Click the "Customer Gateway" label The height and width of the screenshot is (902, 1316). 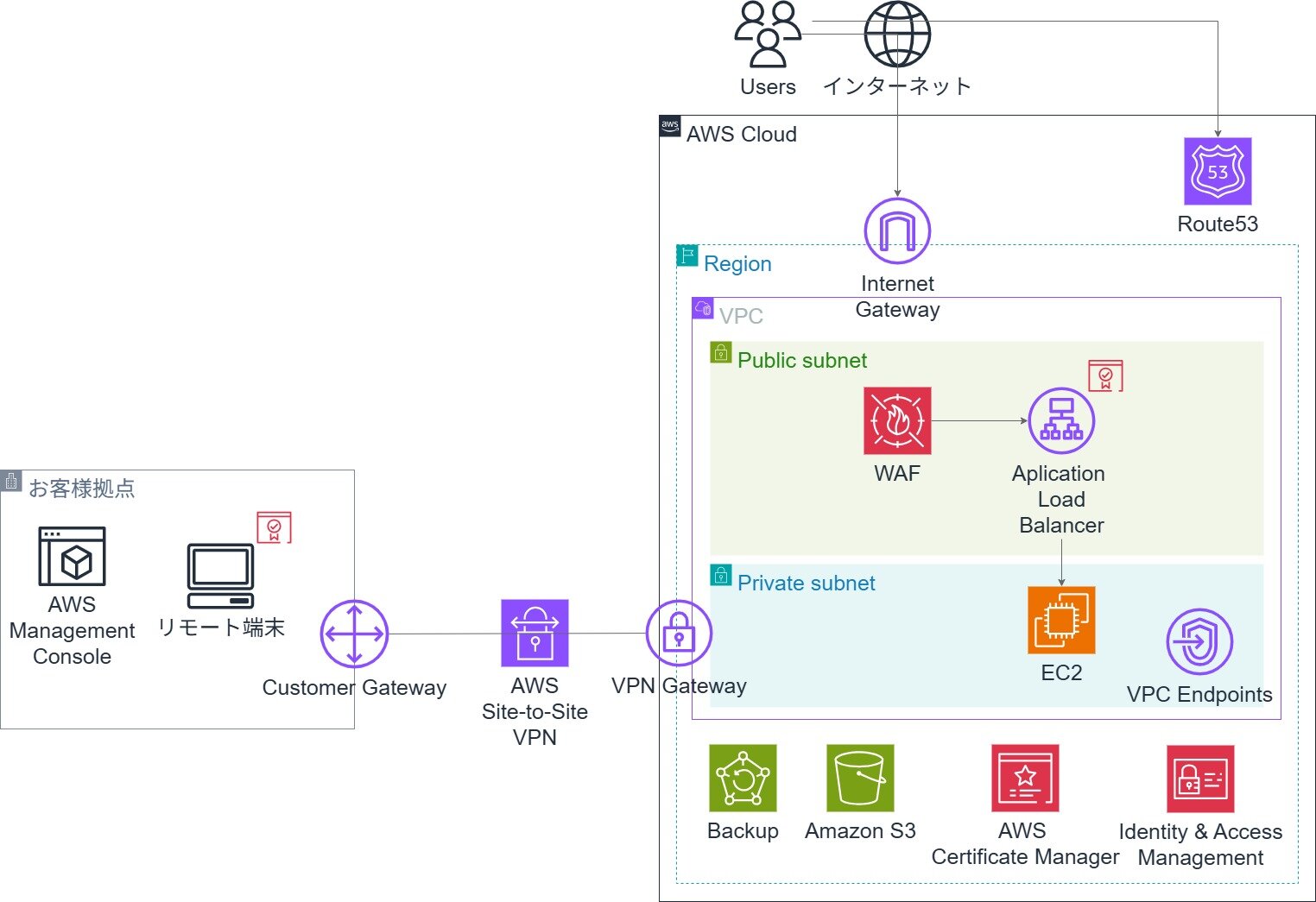pyautogui.click(x=354, y=687)
